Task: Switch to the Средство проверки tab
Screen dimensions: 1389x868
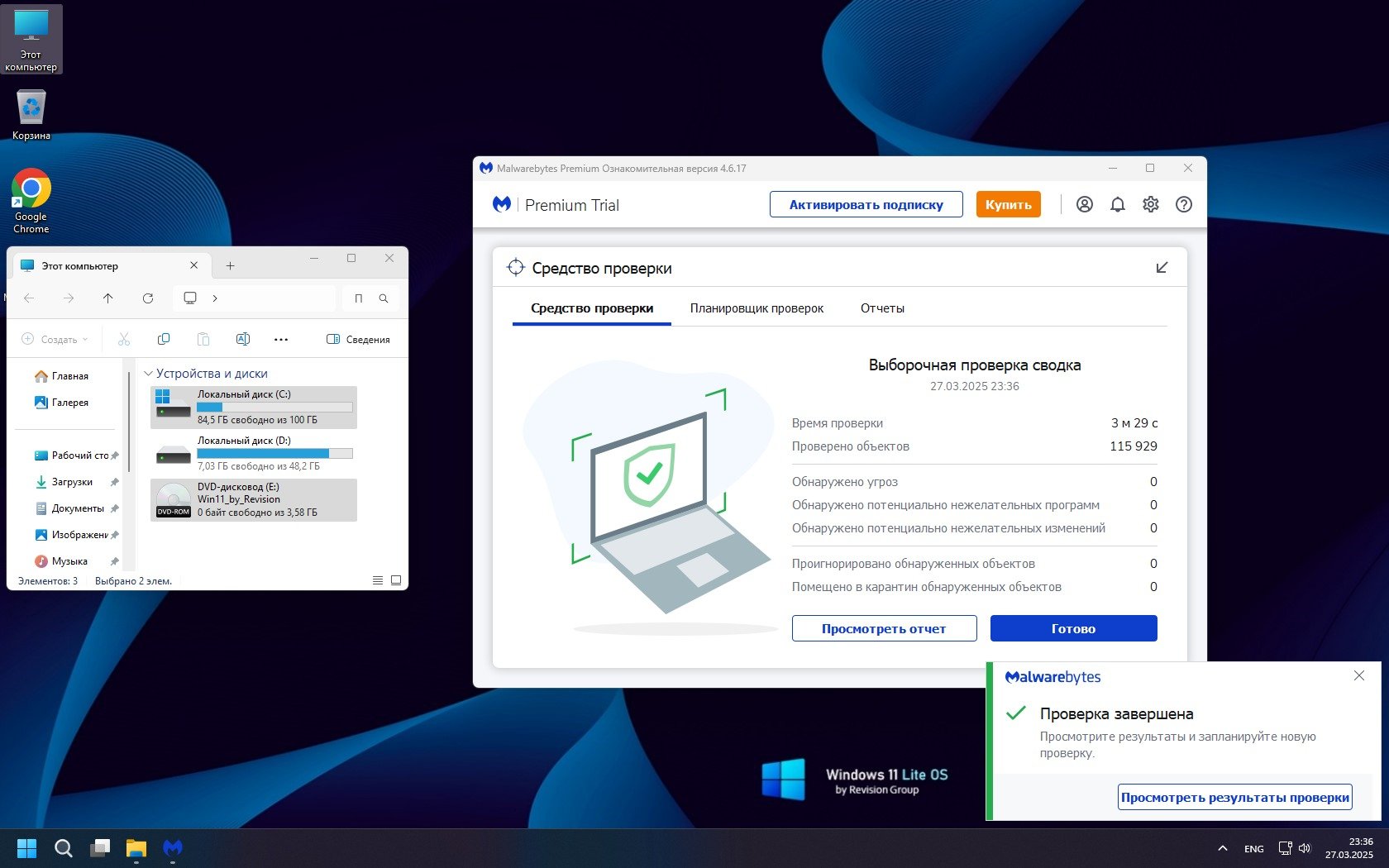Action: 592,308
